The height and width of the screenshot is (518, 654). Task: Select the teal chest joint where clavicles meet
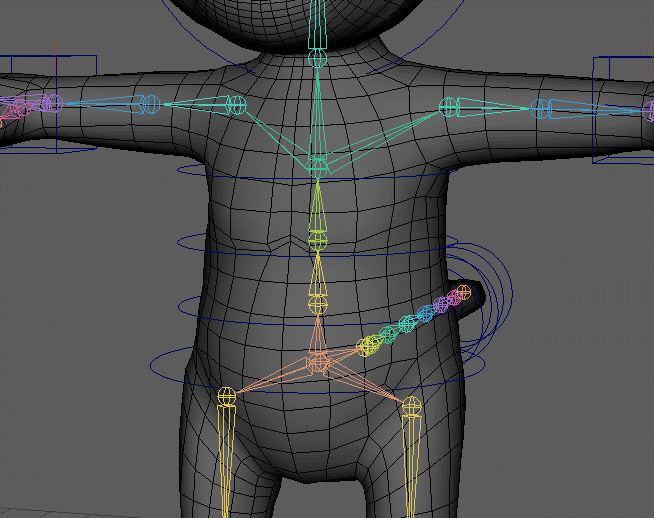click(x=318, y=167)
